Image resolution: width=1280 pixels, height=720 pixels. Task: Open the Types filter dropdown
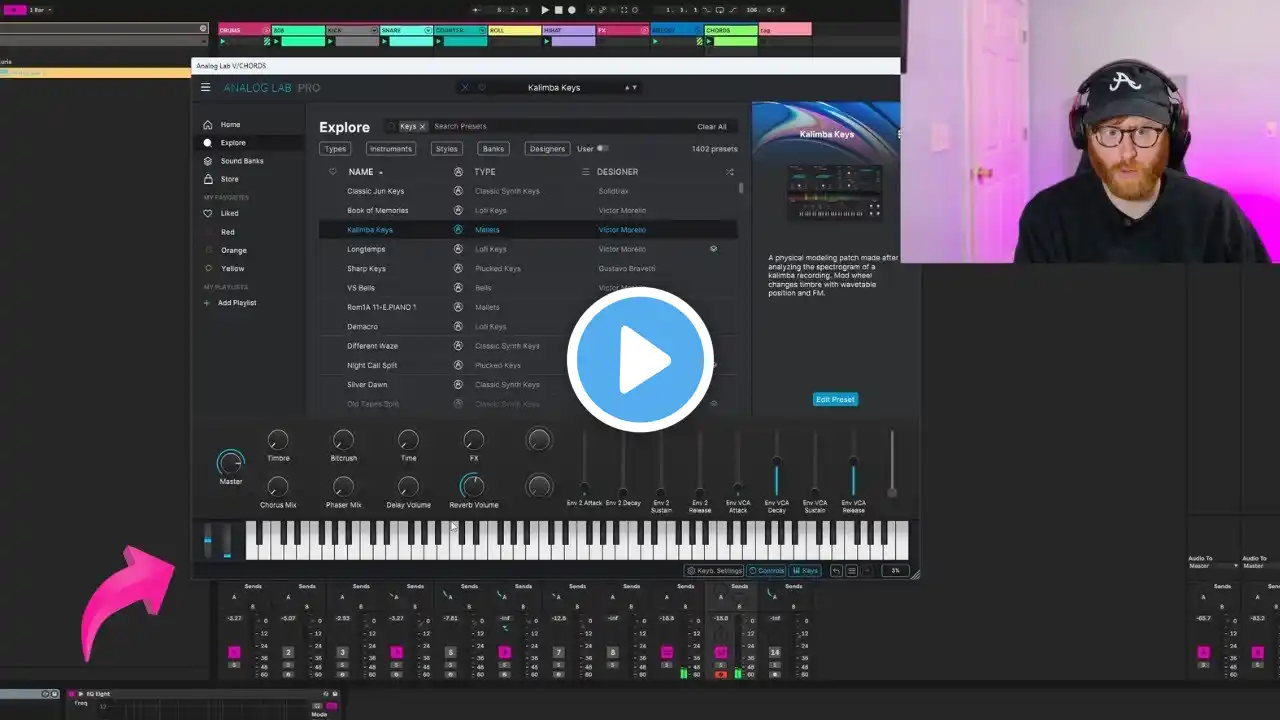tap(335, 149)
